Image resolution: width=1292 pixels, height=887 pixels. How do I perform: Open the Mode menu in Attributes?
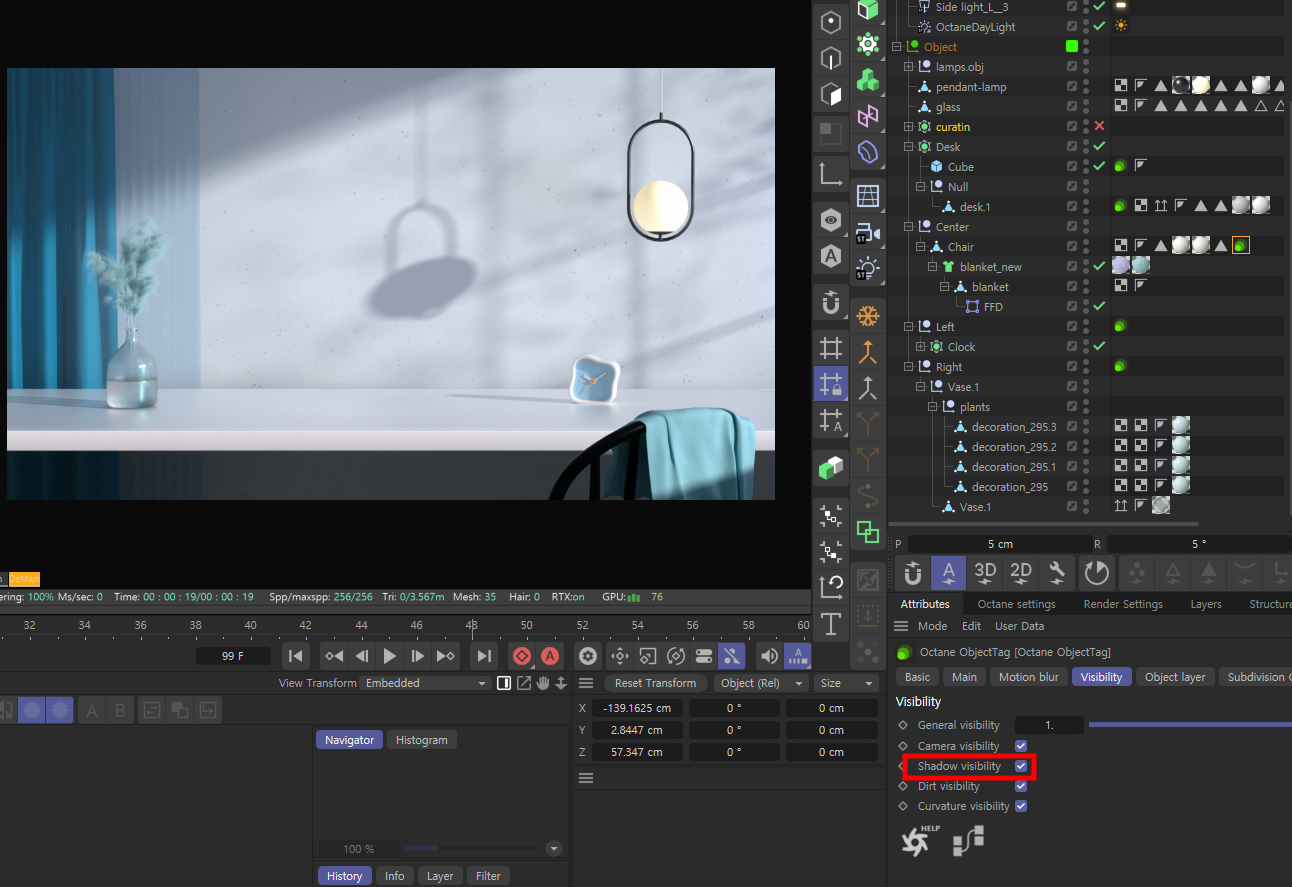pos(932,626)
